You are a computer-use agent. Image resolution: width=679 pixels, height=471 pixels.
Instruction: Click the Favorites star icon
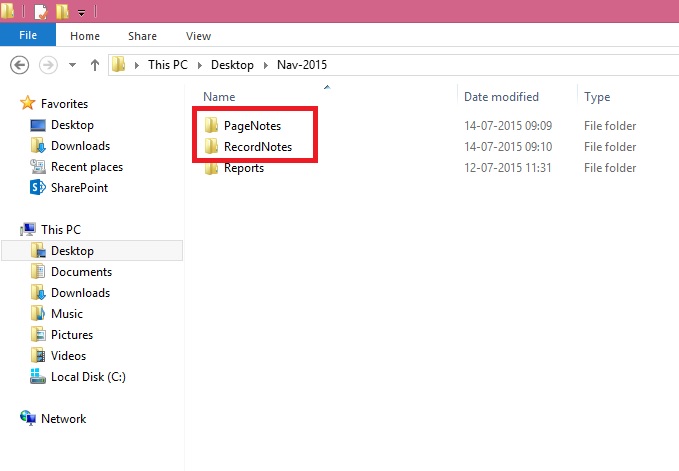pyautogui.click(x=27, y=103)
